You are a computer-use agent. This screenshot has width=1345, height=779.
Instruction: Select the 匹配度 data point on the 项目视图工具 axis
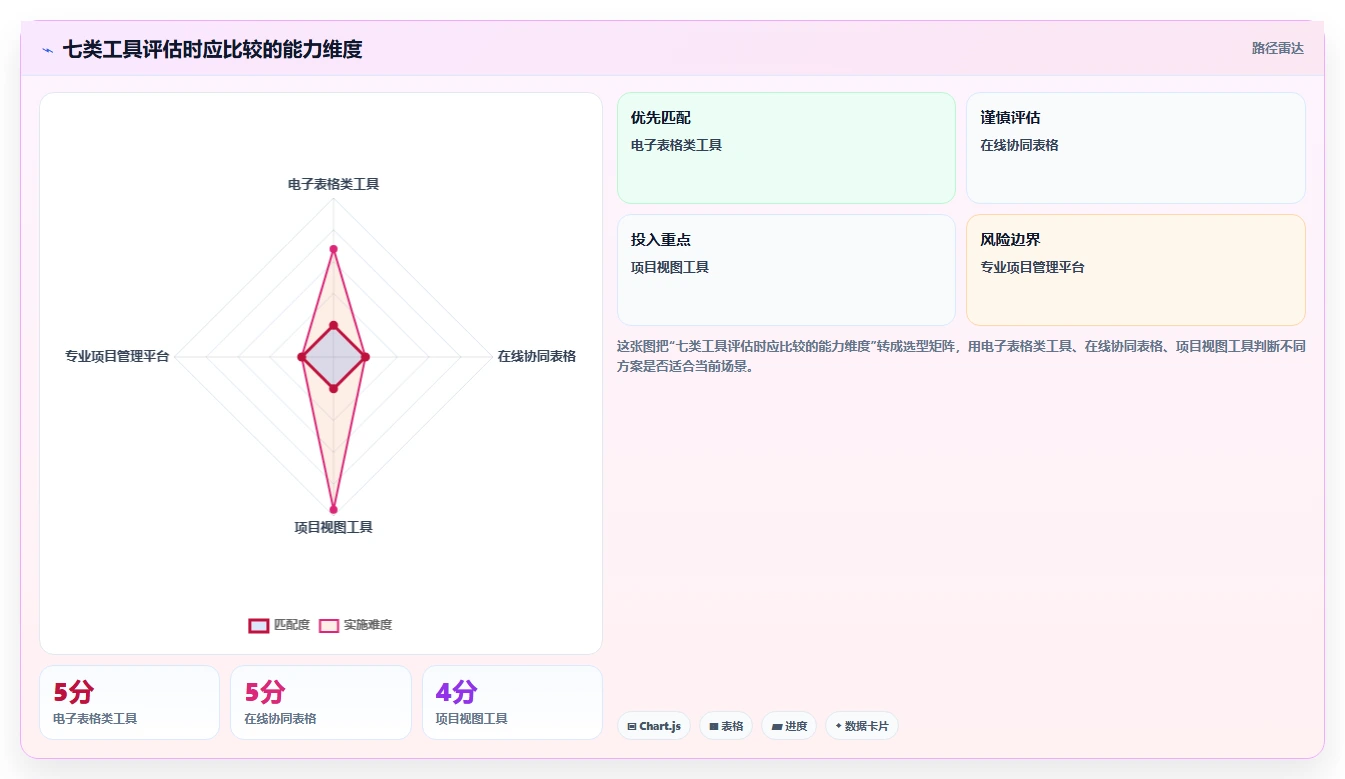(333, 388)
